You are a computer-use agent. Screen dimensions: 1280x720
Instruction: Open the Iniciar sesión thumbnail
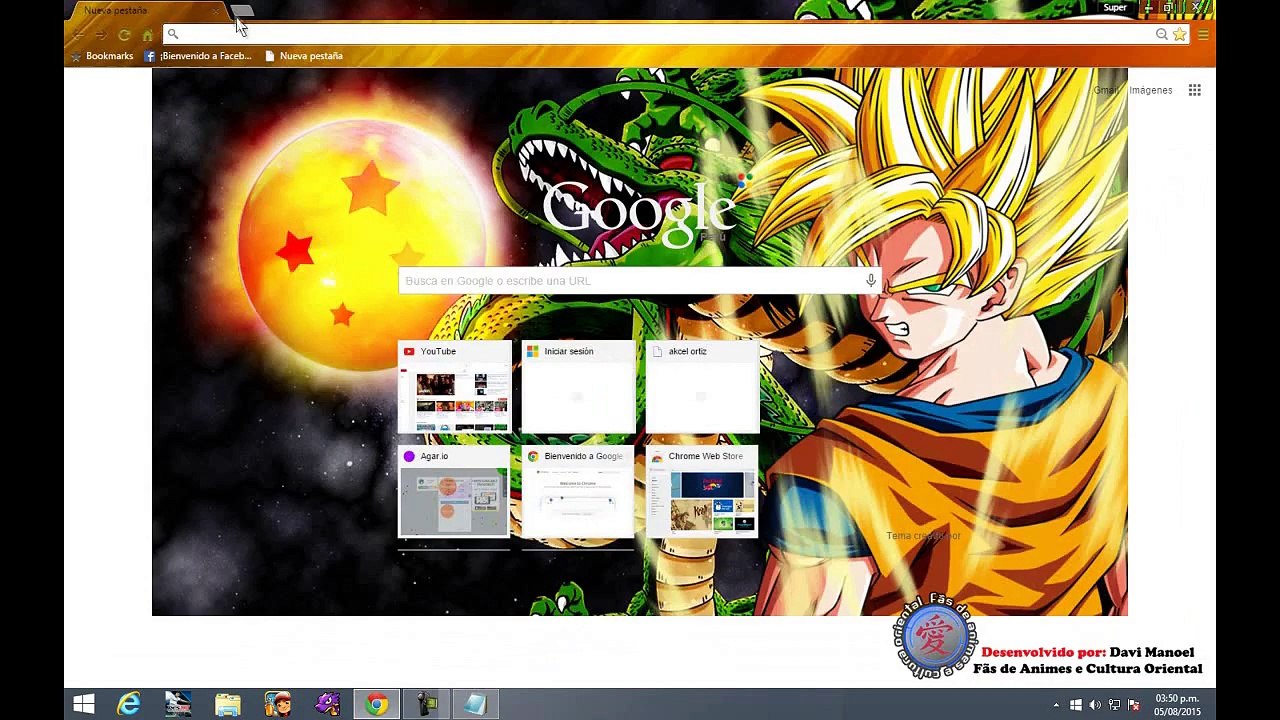click(578, 387)
